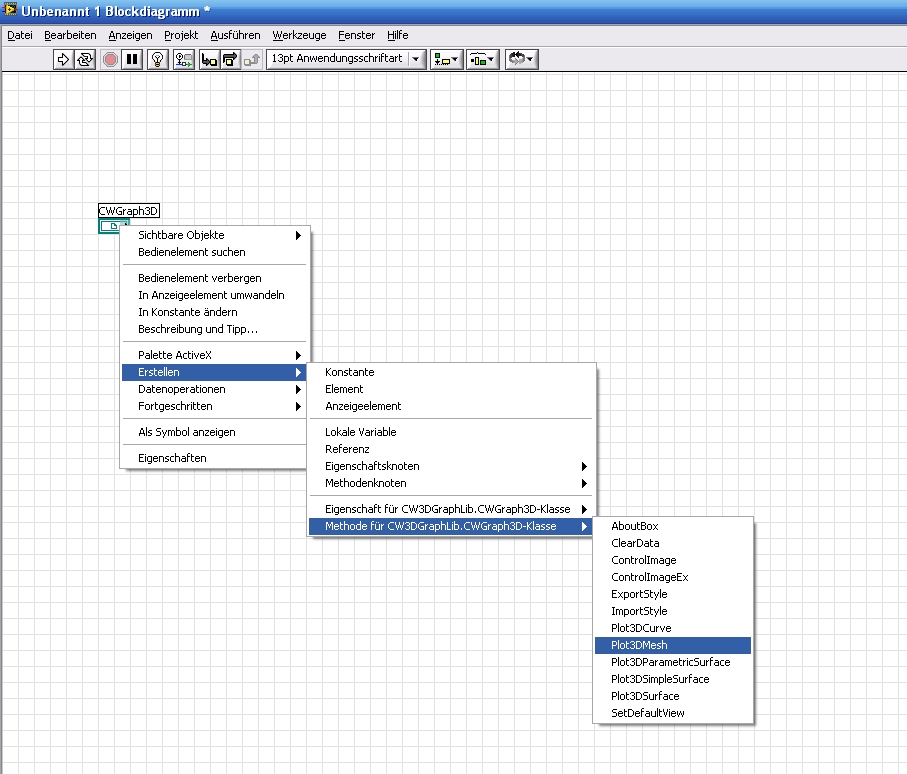Open the align objects dropdown
This screenshot has height=774, width=907.
pyautogui.click(x=446, y=59)
